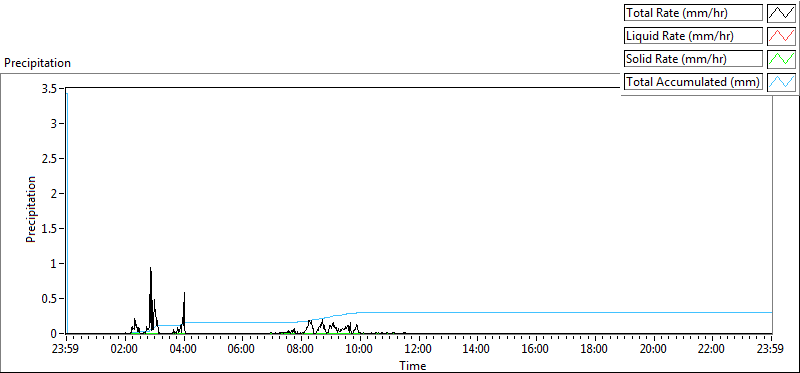The width and height of the screenshot is (800, 373).
Task: Click the Precipitation graph caption above the plot
Action: coord(37,63)
